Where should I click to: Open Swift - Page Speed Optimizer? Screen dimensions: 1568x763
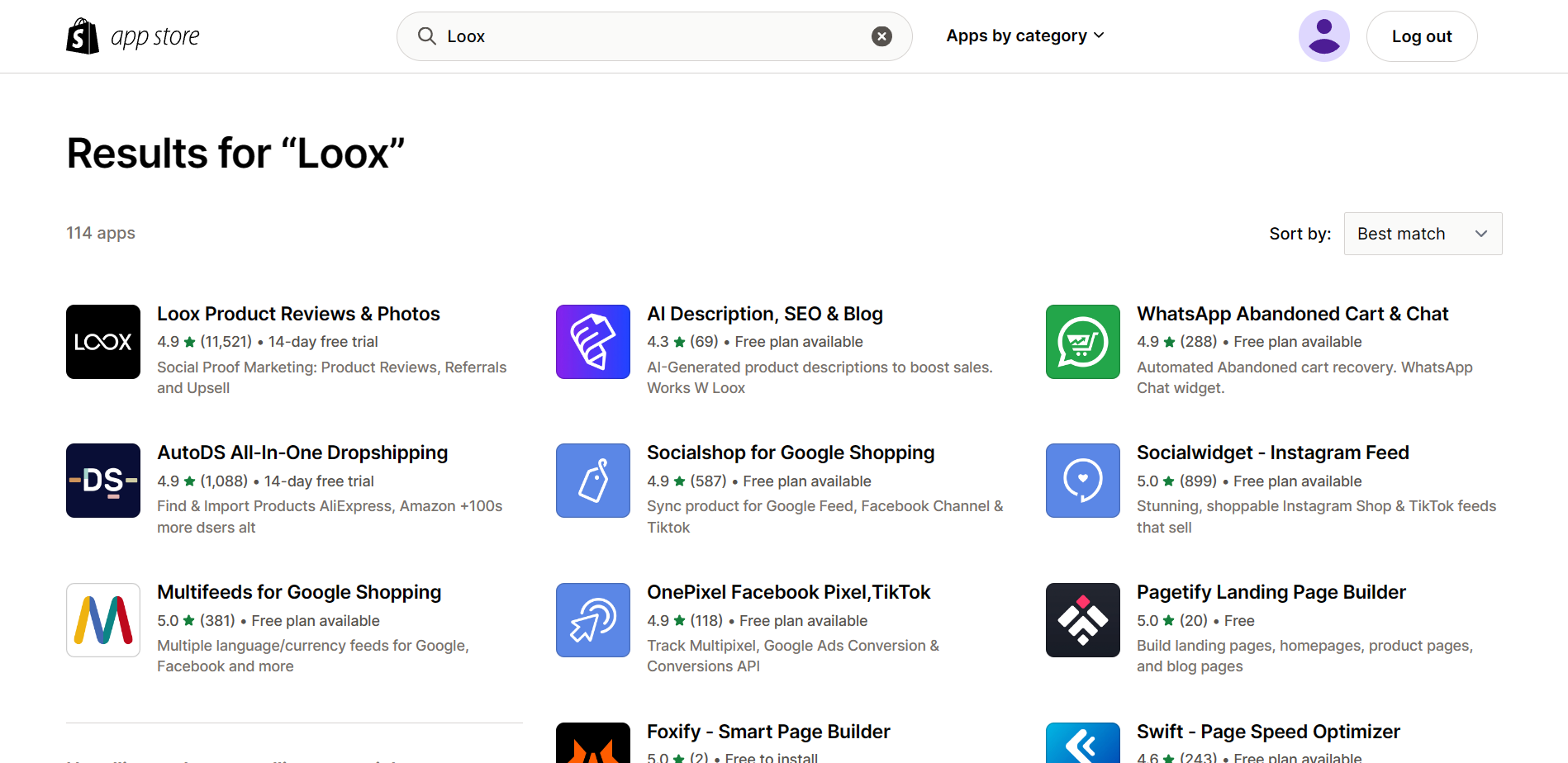(x=1268, y=732)
